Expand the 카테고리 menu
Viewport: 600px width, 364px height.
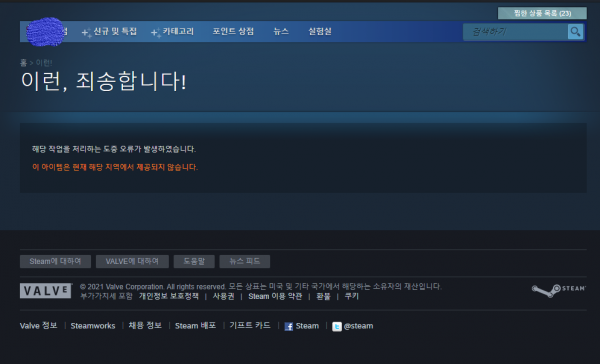(x=173, y=31)
